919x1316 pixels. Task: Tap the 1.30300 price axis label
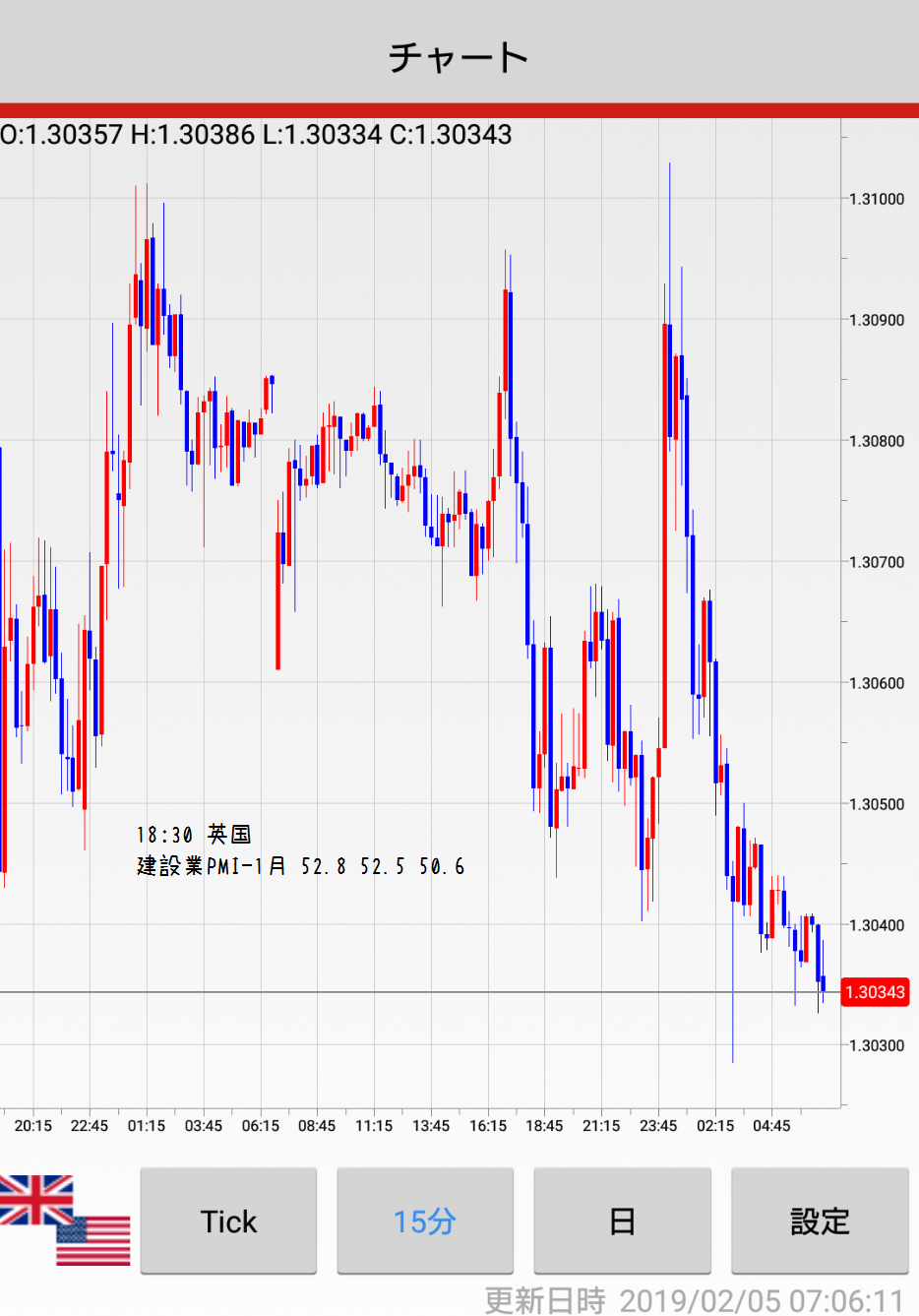point(876,1045)
